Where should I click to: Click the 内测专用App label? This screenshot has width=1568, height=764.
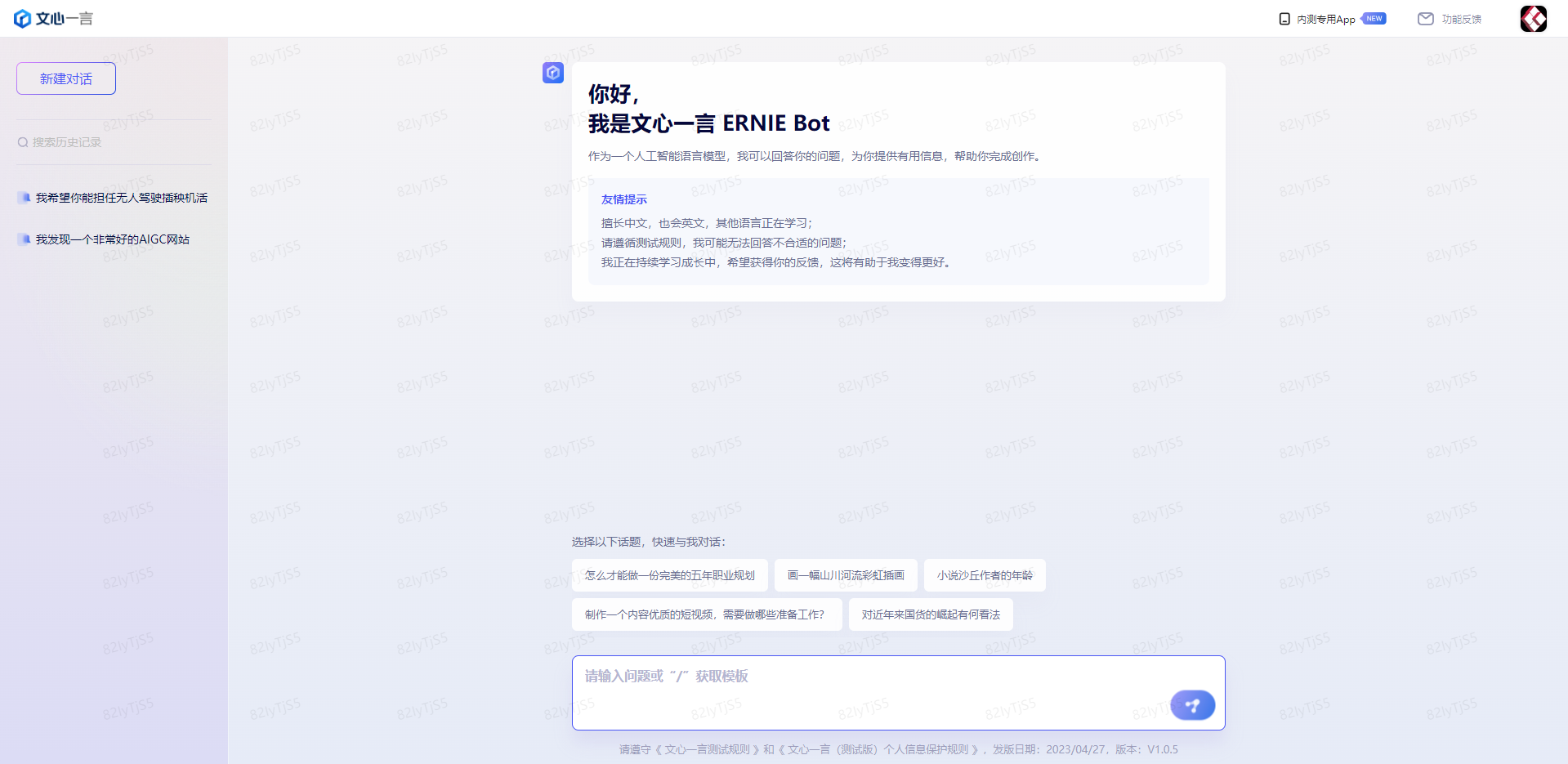coord(1326,19)
